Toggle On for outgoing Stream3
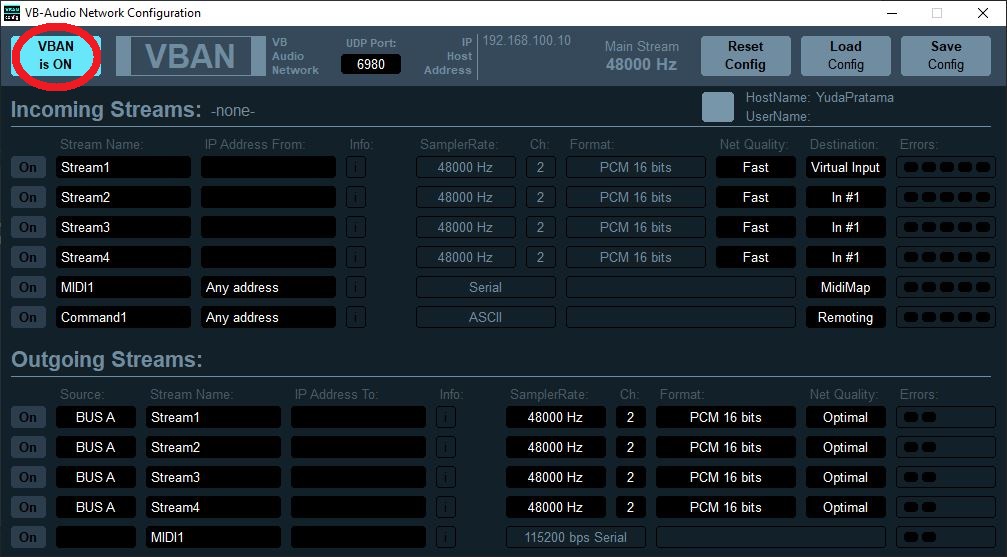The width and height of the screenshot is (1007, 557). [x=28, y=477]
